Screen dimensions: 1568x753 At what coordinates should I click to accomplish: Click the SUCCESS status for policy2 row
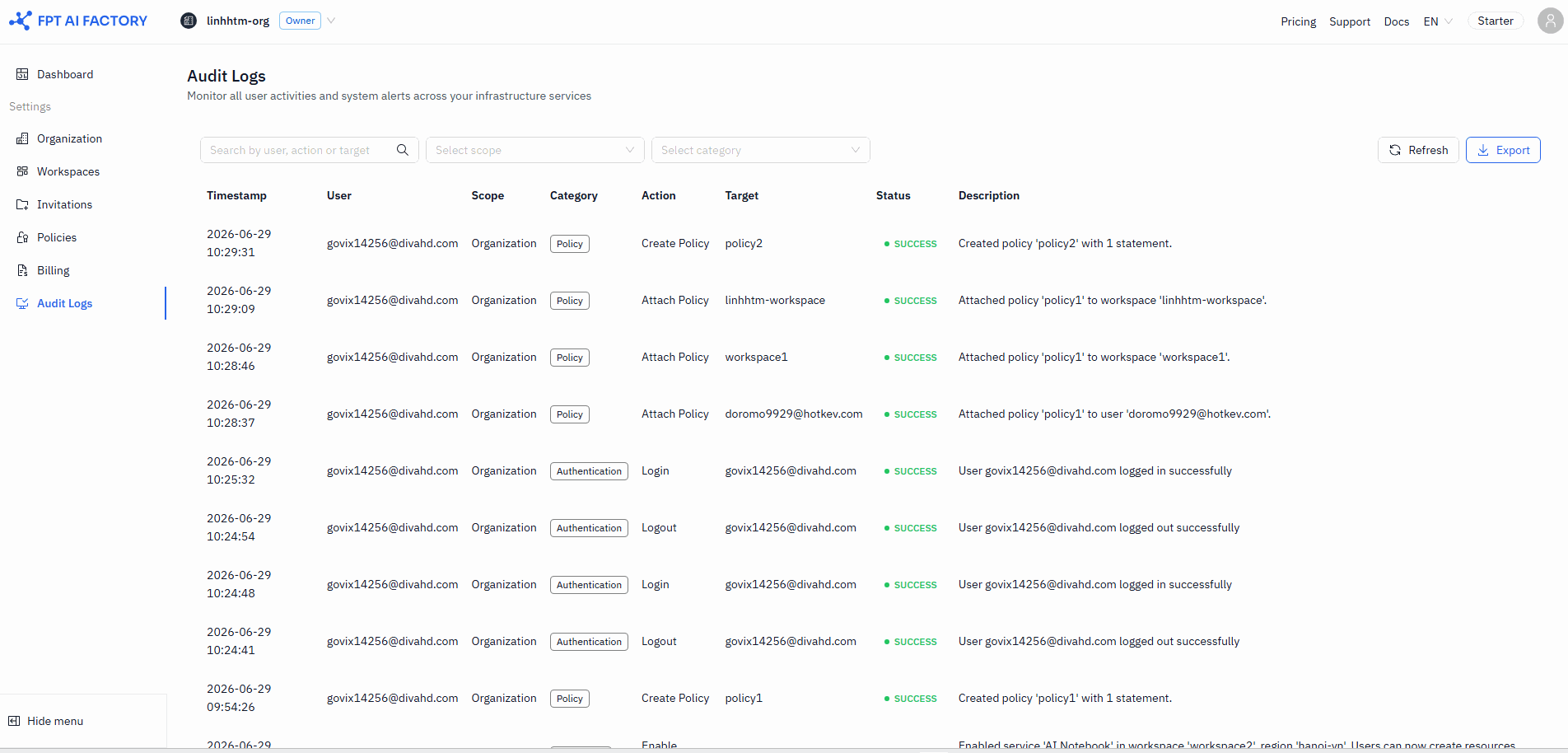[910, 244]
